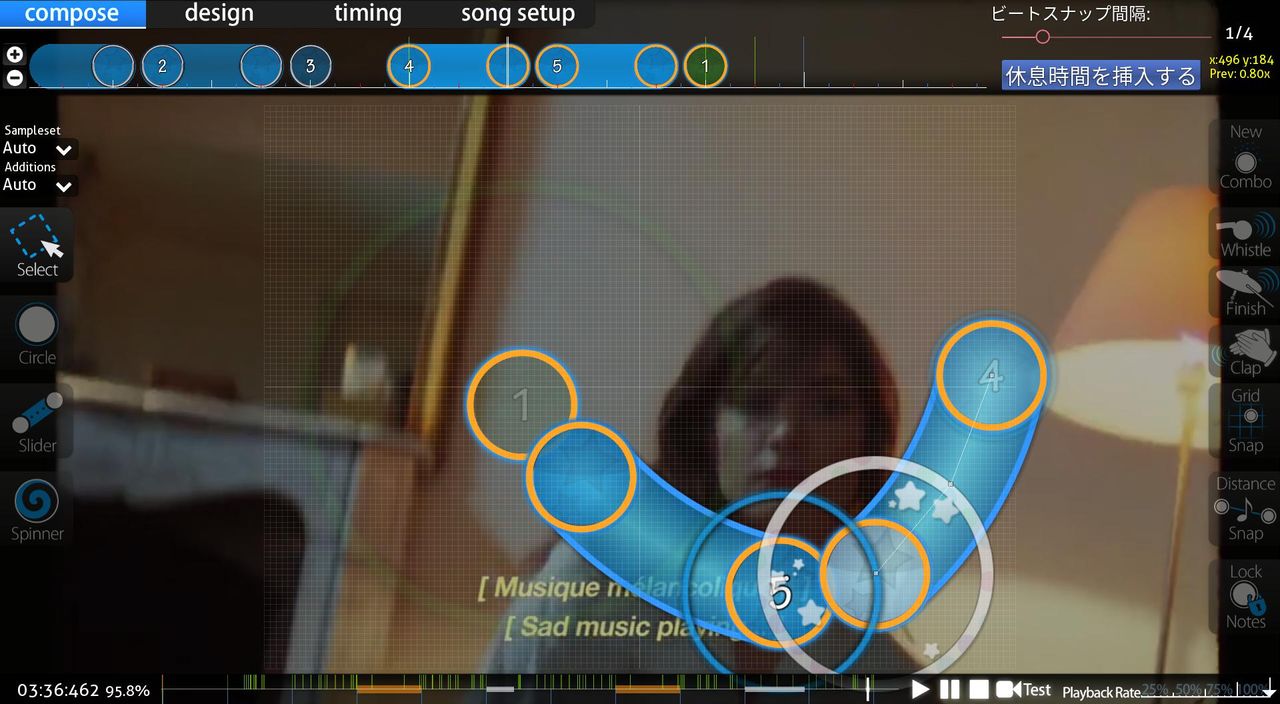Toggle Lock Notes
Screen dimensions: 1280x704
point(1245,597)
